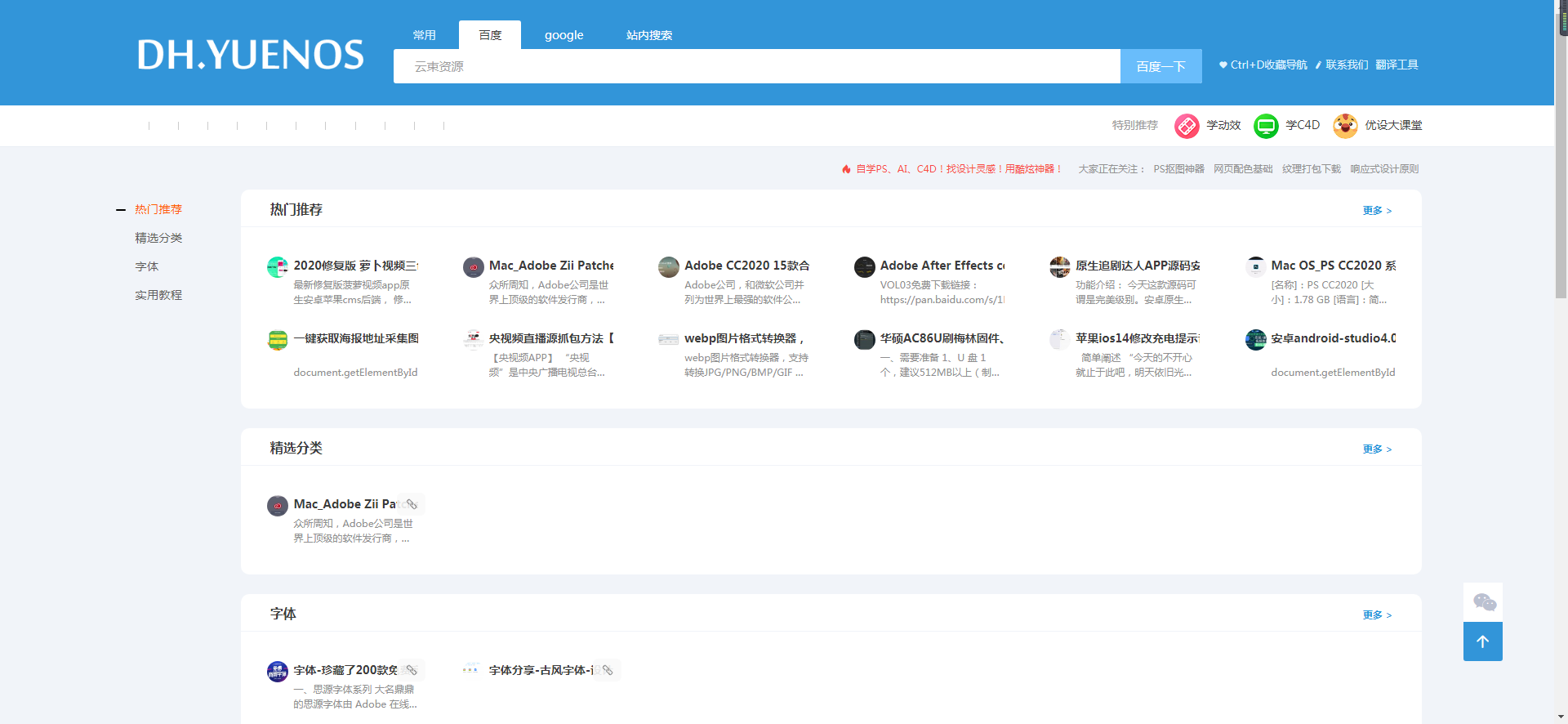Expand 更多 in the 热门推荐 section

point(1377,211)
